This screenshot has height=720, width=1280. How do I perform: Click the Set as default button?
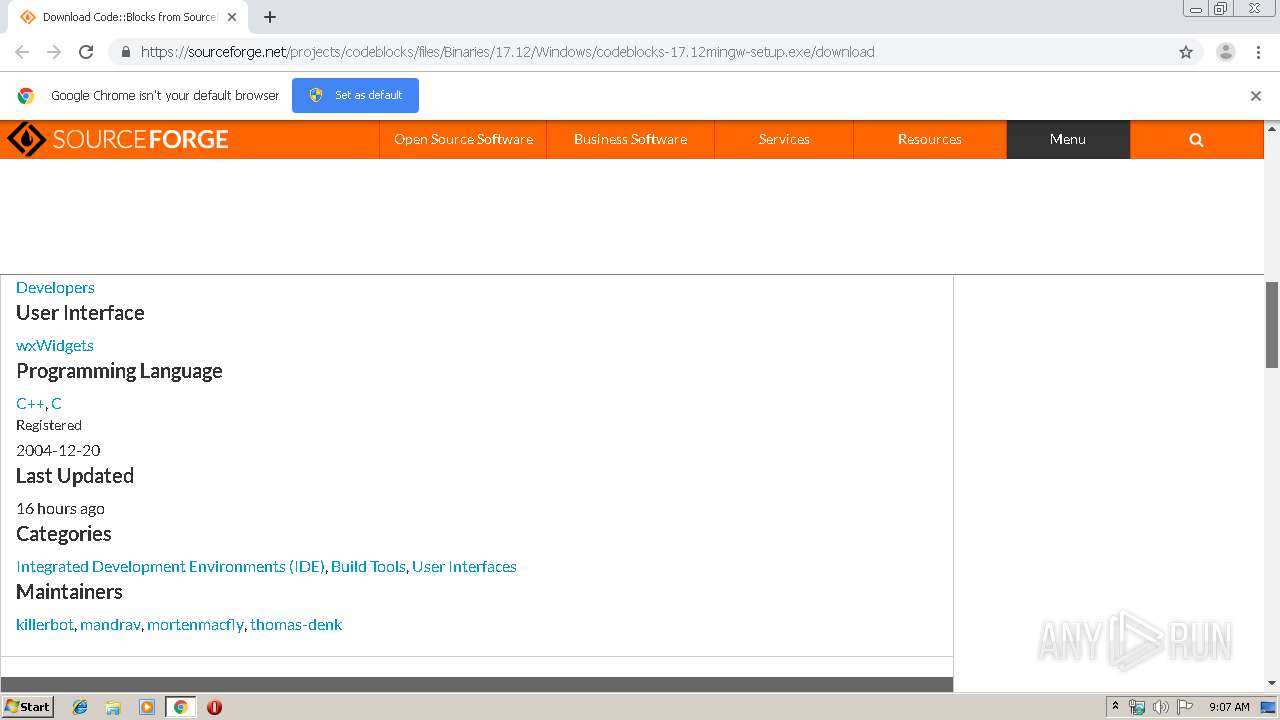(355, 95)
